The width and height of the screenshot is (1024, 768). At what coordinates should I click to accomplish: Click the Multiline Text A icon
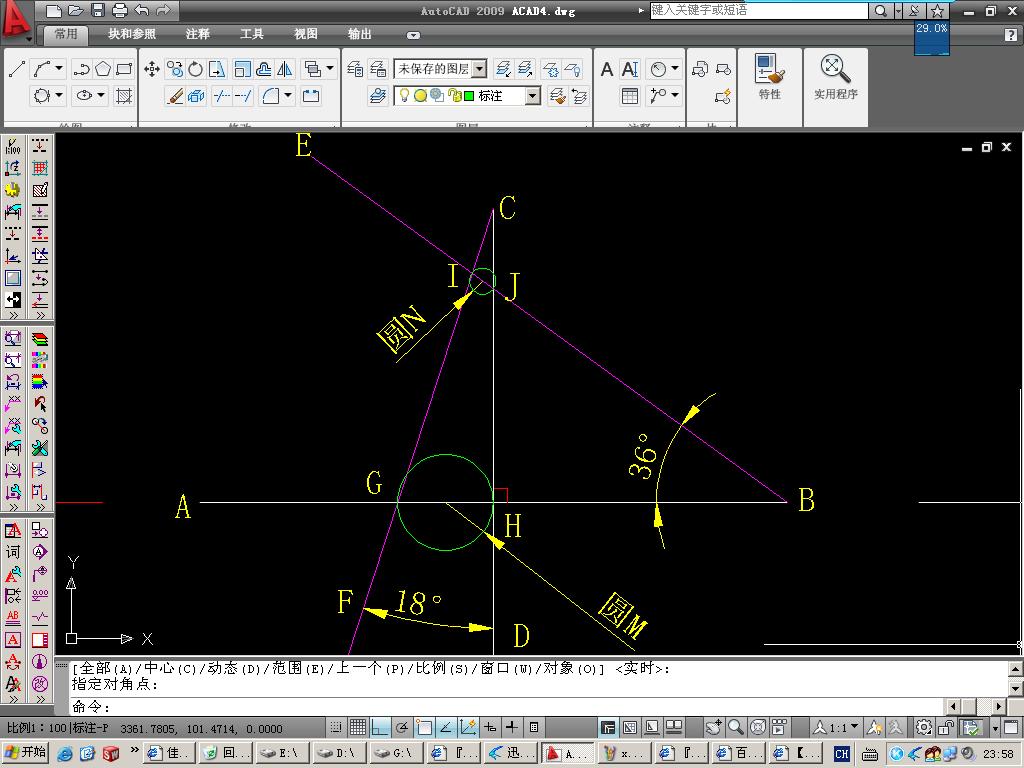[607, 69]
